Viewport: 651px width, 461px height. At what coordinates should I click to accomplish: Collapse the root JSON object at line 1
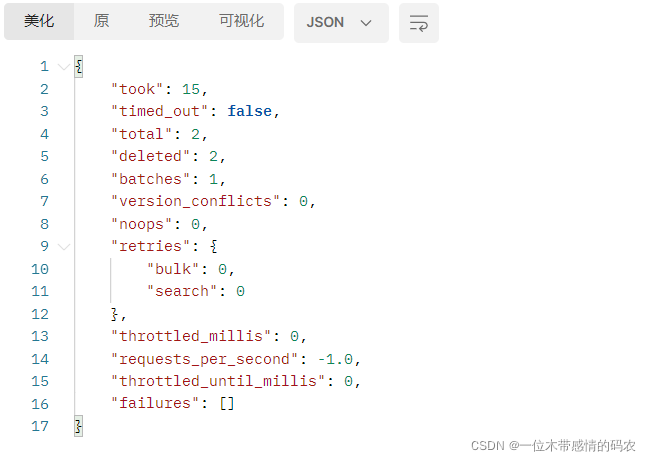point(64,67)
